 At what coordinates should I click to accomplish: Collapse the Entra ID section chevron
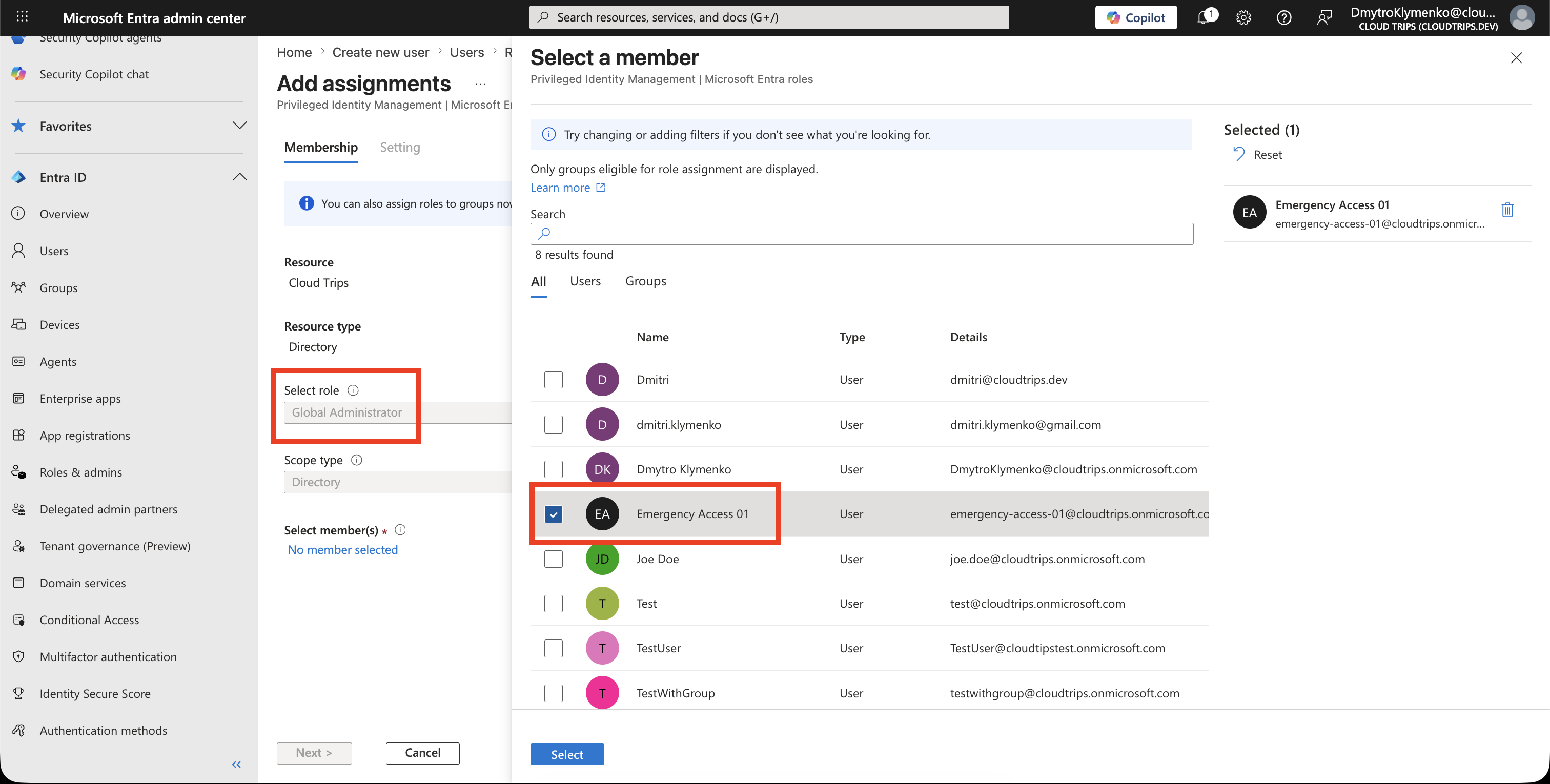[239, 177]
